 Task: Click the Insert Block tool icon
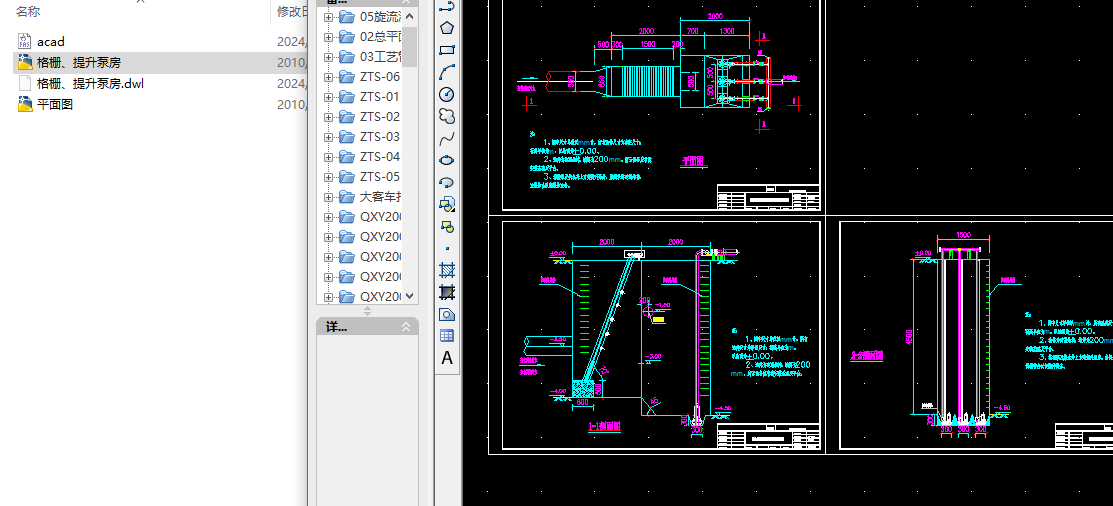coord(447,204)
